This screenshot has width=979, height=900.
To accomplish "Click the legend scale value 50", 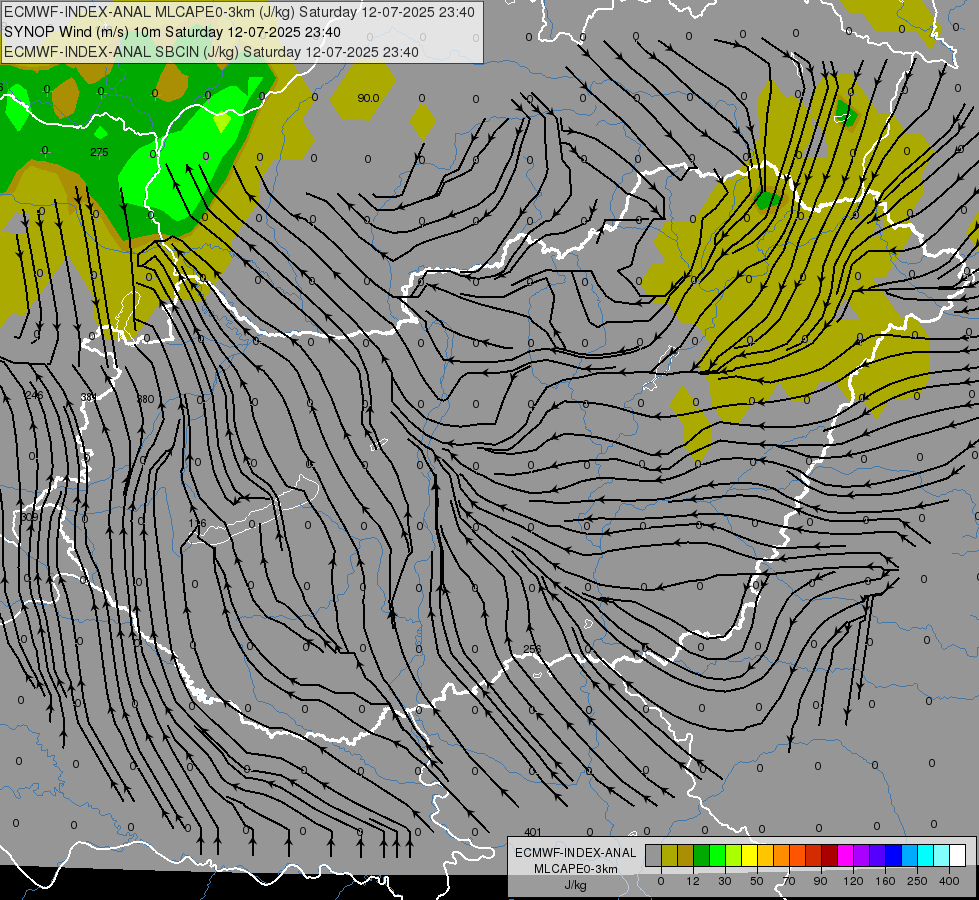I will coord(757,881).
